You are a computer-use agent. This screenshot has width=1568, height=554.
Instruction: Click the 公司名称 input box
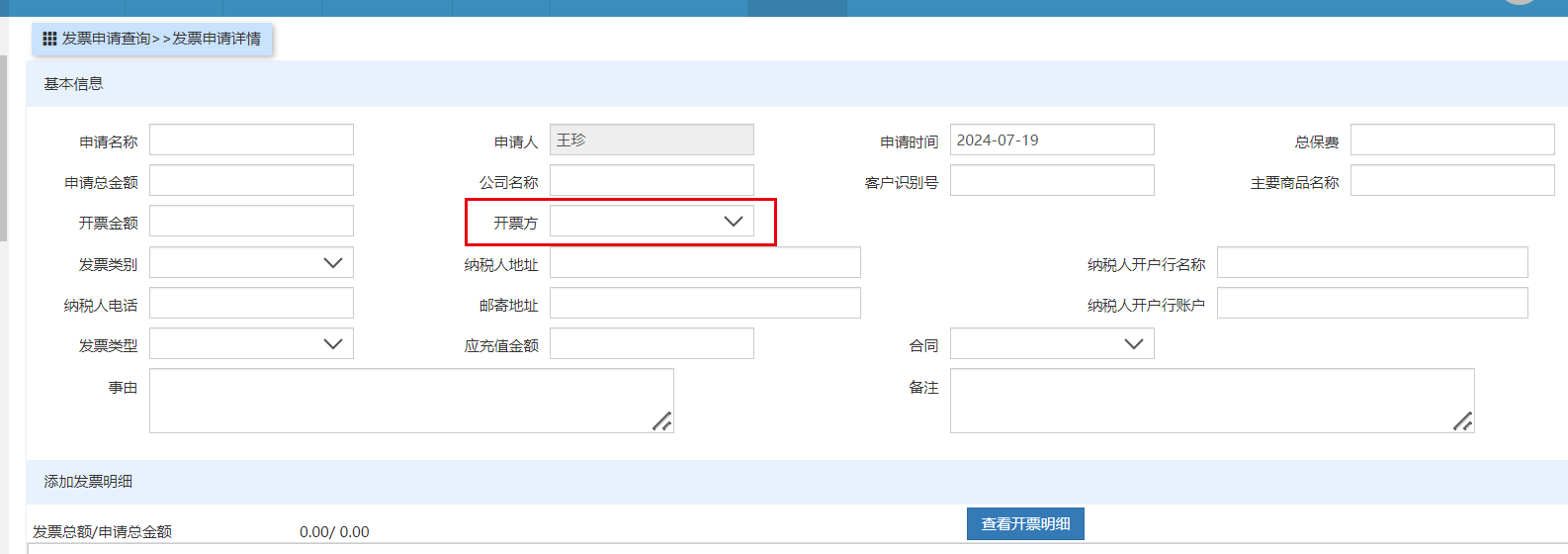[652, 181]
